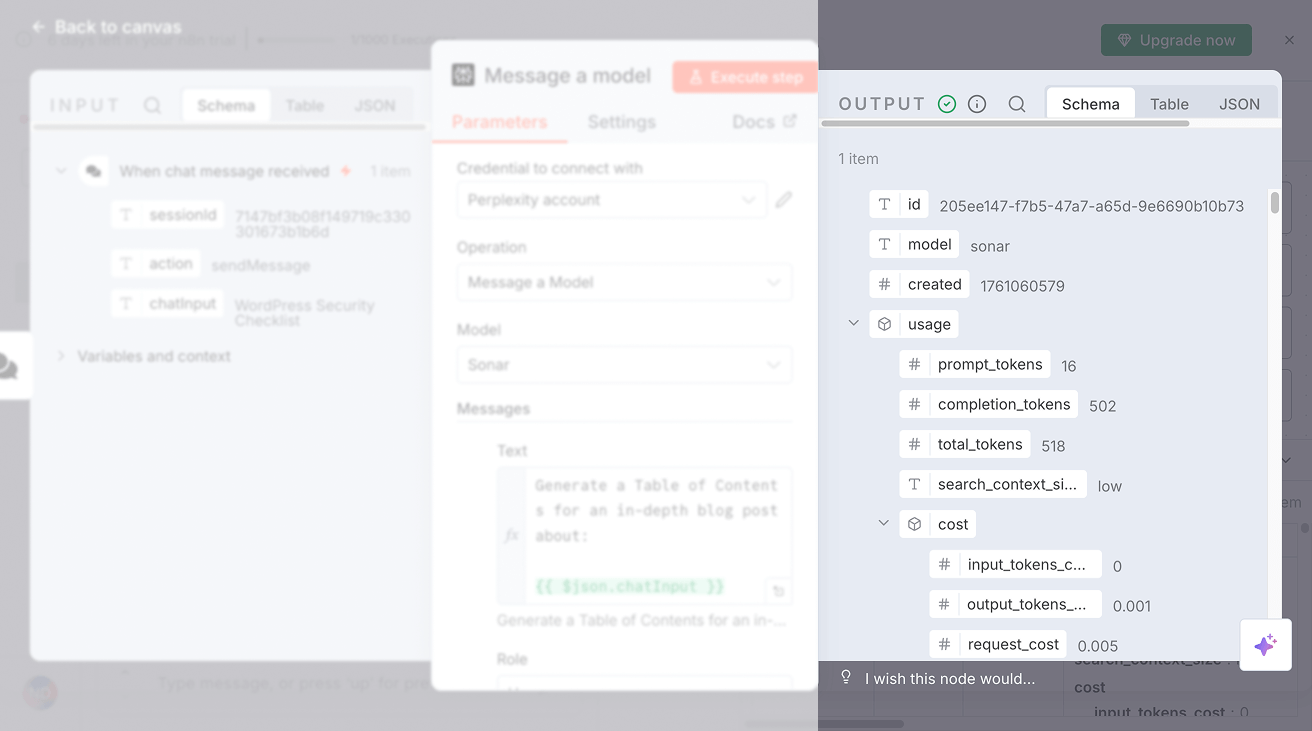The image size is (1312, 731).
Task: Edit the Perplexity credential with pencil icon
Action: (x=784, y=200)
